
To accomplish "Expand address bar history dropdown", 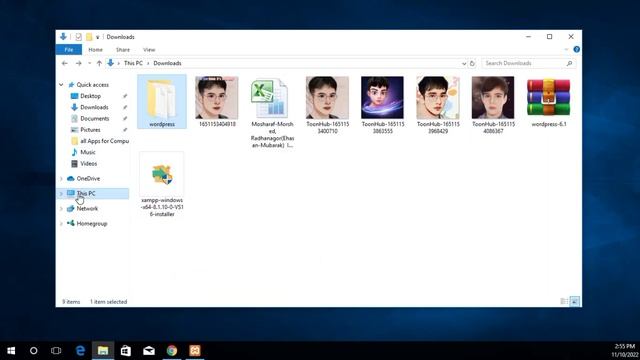I will (464, 64).
